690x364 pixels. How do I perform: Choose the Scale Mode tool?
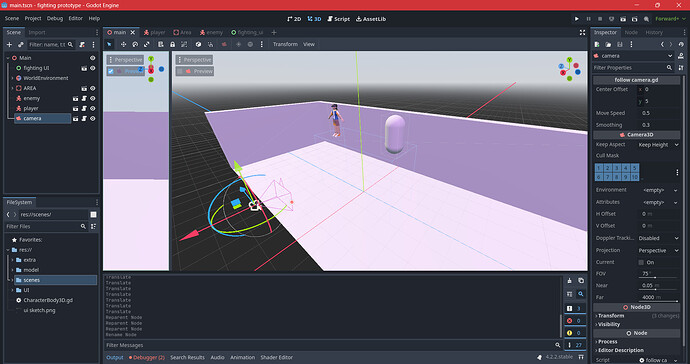click(147, 44)
